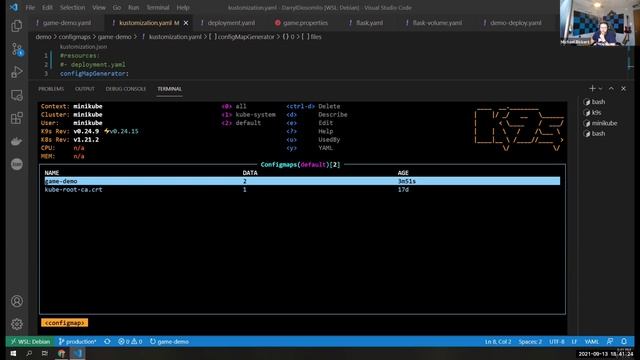
Task: Open the new terminal launch profile dropdown
Action: [600, 89]
